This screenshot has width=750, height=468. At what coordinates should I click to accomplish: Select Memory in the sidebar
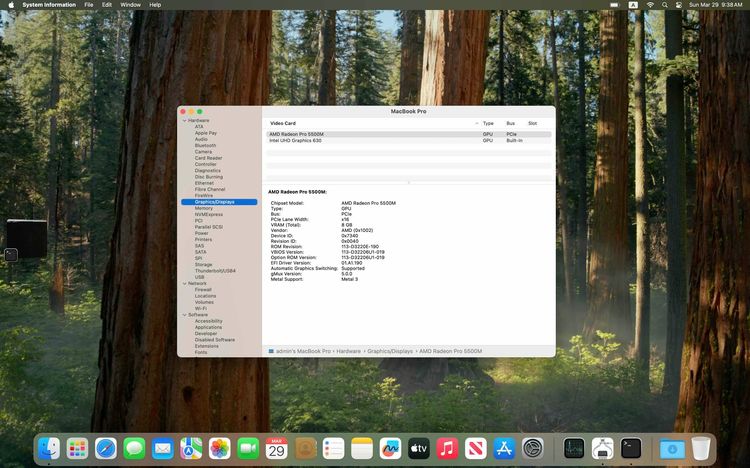204,208
